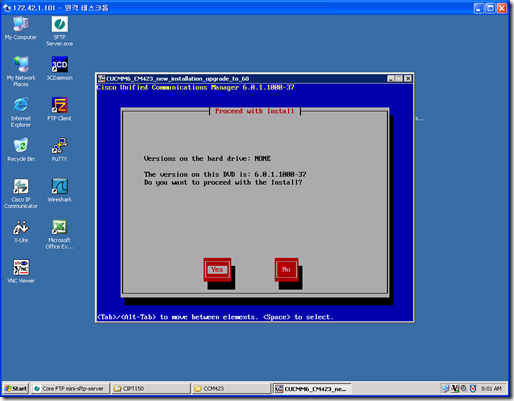This screenshot has width=514, height=401.
Task: Minimize the CUCMM6_CM423 VM window
Action: tap(391, 78)
